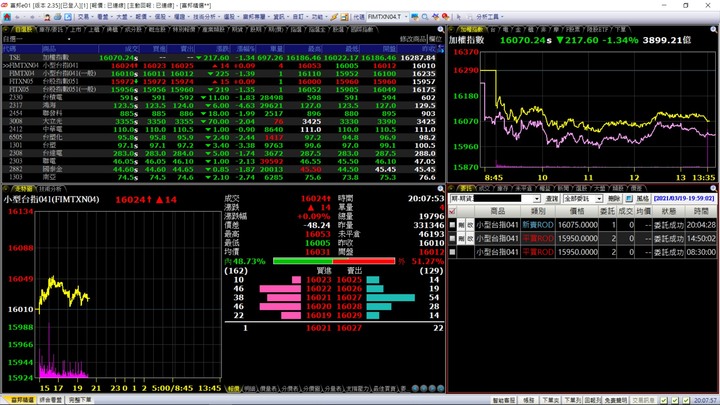The width and height of the screenshot is (720, 405).
Task: Switch to 上市 tab in watchlist
Action: click(75, 29)
